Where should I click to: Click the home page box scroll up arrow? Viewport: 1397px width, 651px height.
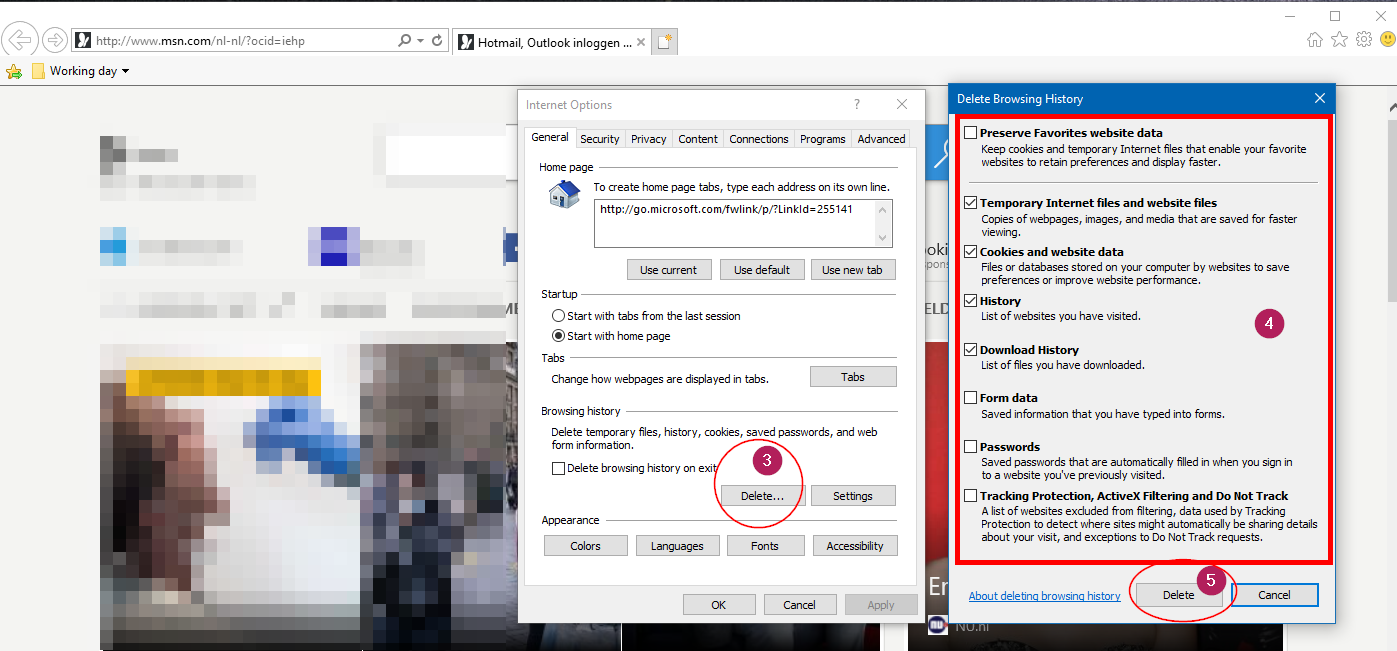coord(882,209)
